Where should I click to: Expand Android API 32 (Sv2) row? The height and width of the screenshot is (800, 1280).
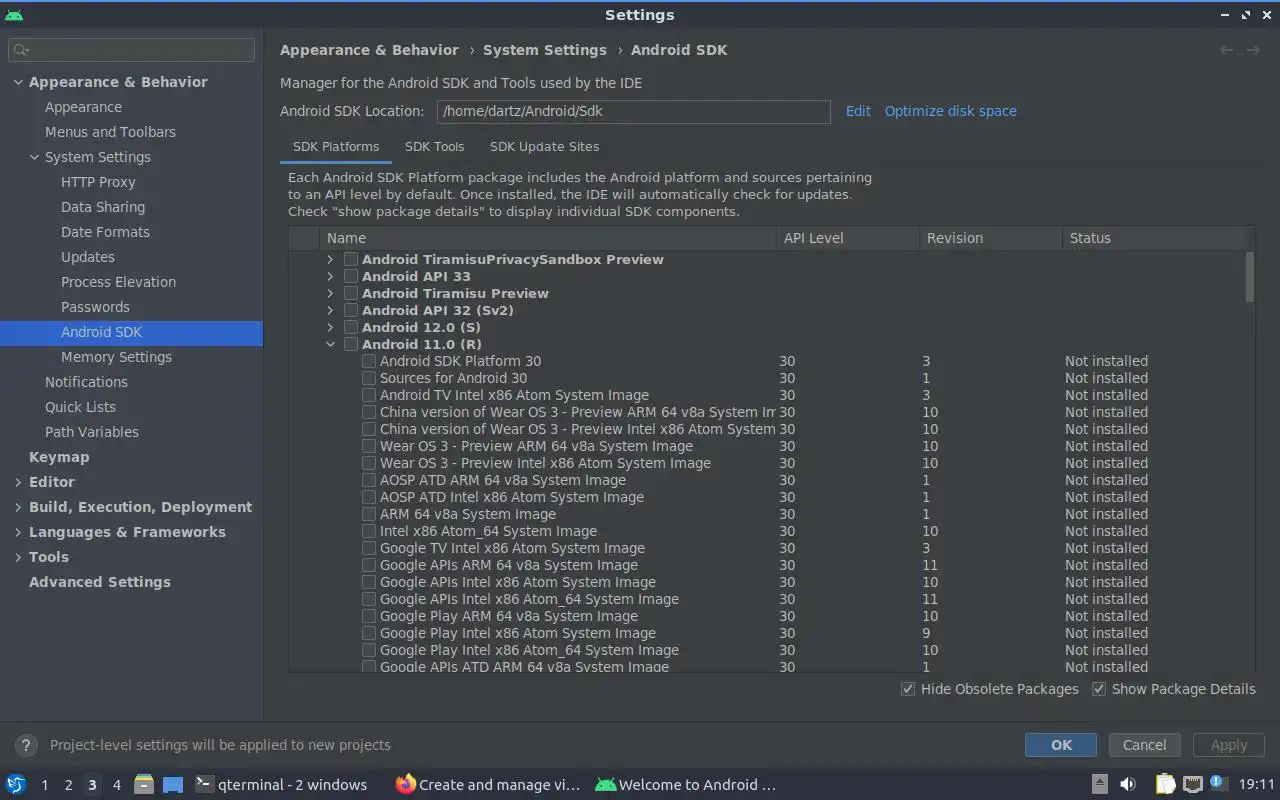330,310
